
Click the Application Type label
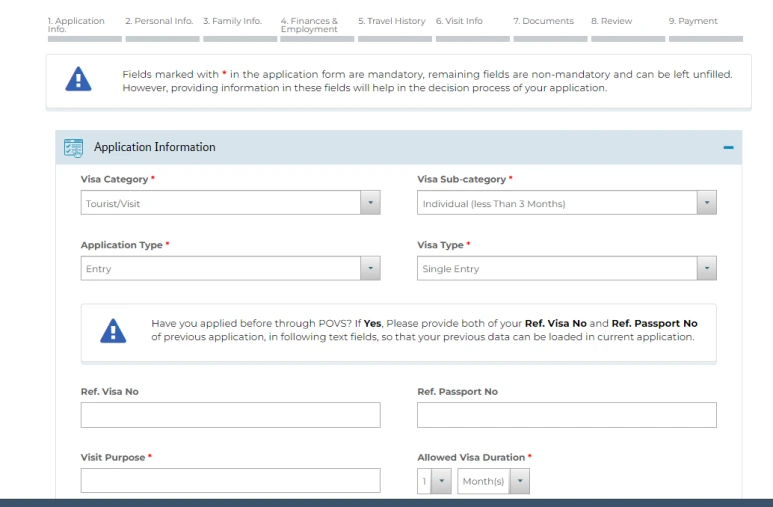pos(122,245)
